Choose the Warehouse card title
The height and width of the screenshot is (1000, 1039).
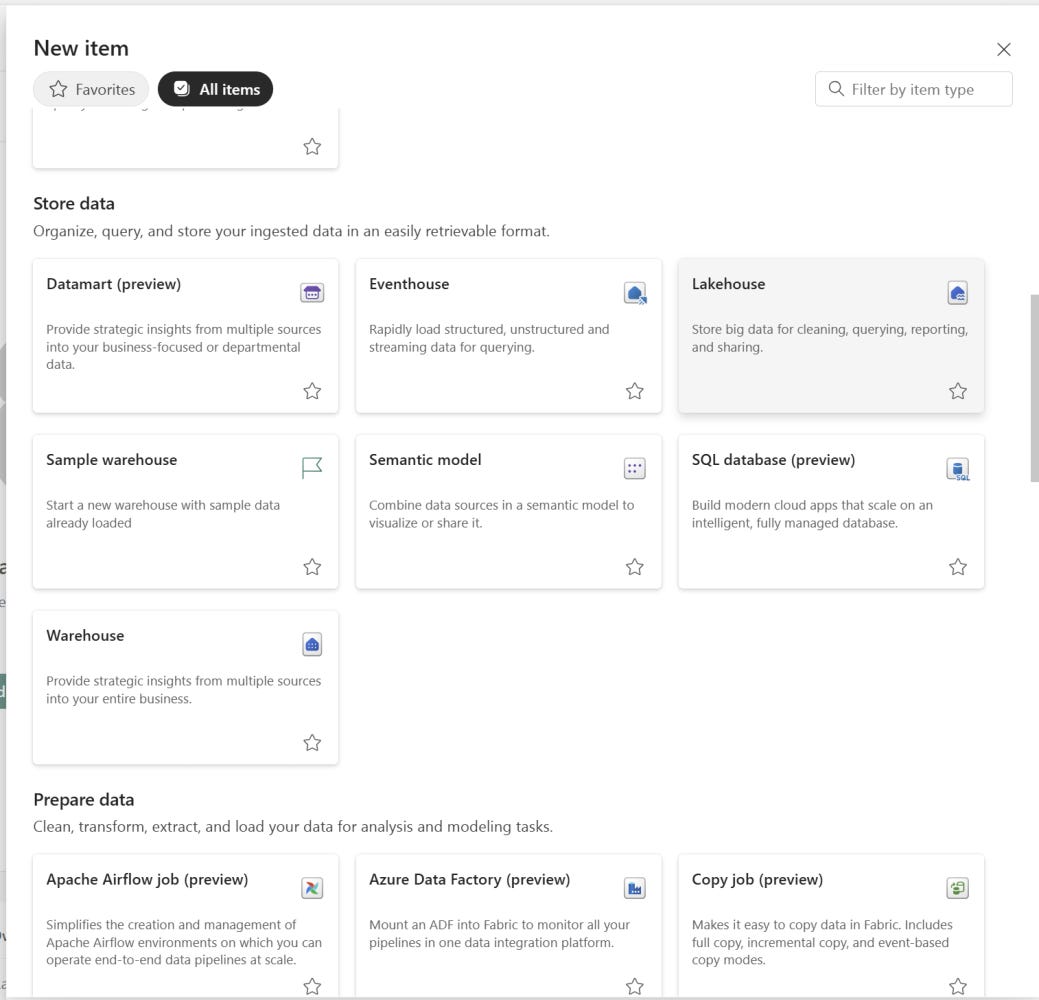(x=85, y=636)
